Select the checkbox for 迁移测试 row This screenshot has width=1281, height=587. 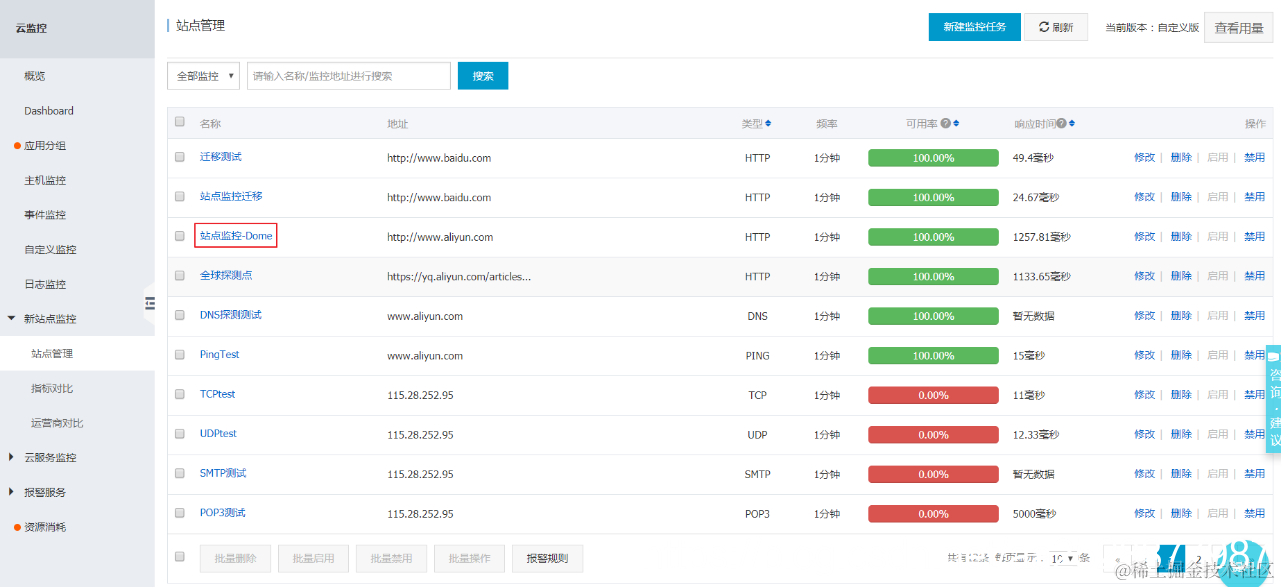tap(180, 157)
